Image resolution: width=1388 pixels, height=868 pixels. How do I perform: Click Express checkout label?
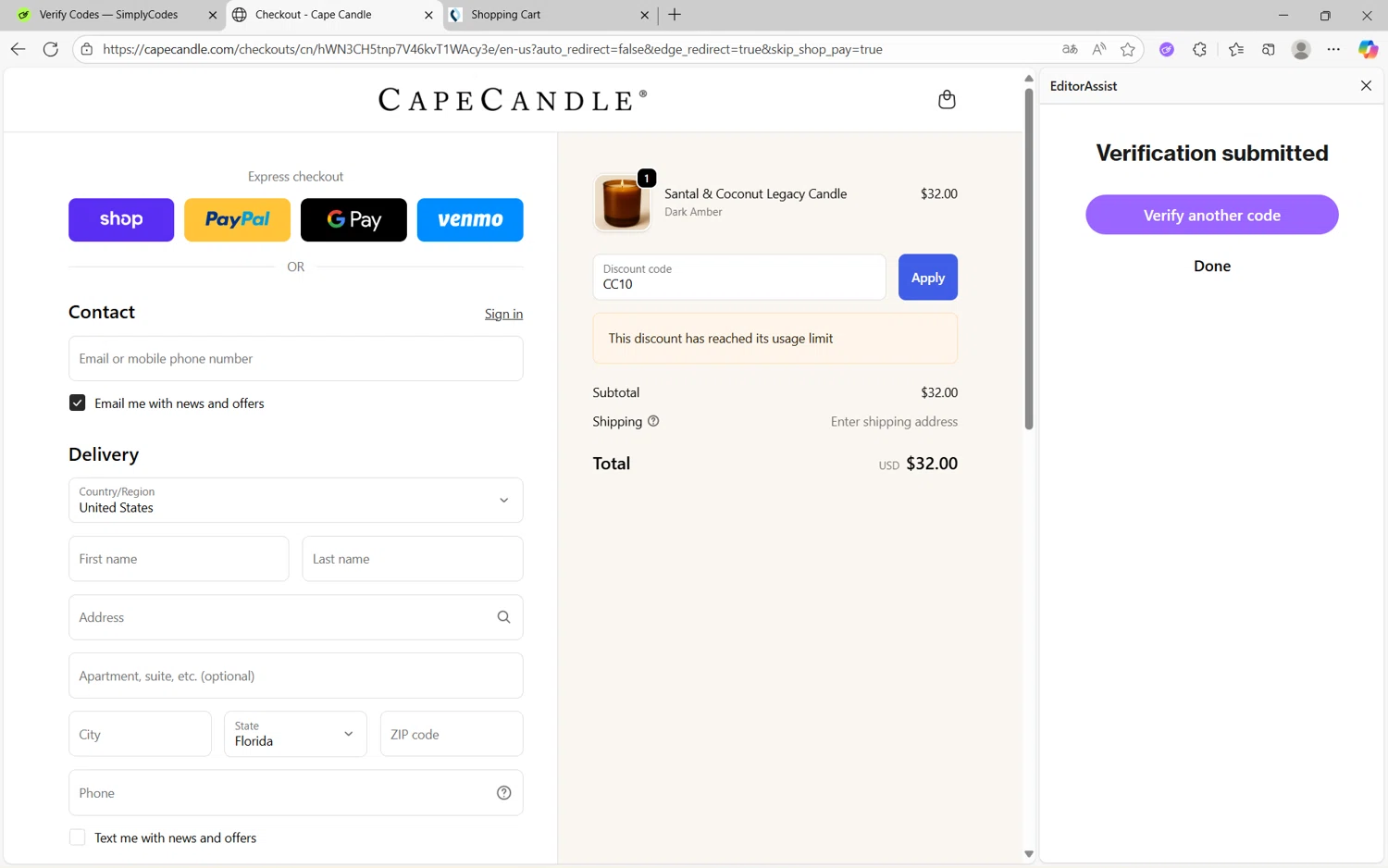click(x=295, y=177)
